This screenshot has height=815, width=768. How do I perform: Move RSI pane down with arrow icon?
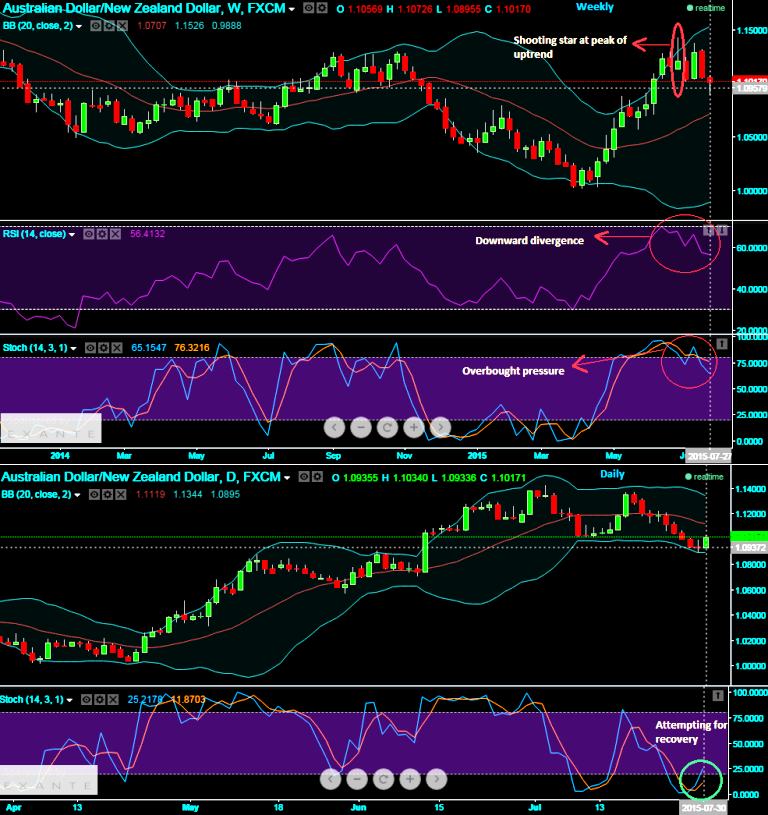(722, 230)
